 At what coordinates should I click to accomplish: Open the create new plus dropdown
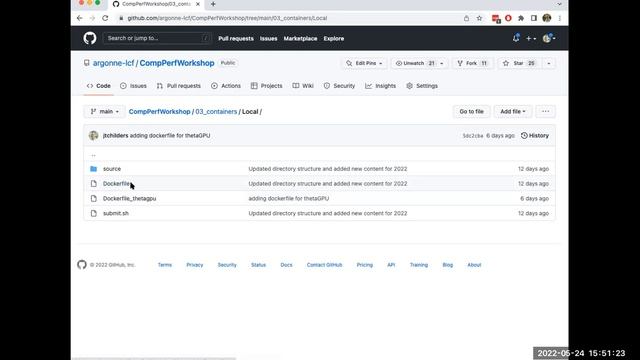pyautogui.click(x=531, y=38)
